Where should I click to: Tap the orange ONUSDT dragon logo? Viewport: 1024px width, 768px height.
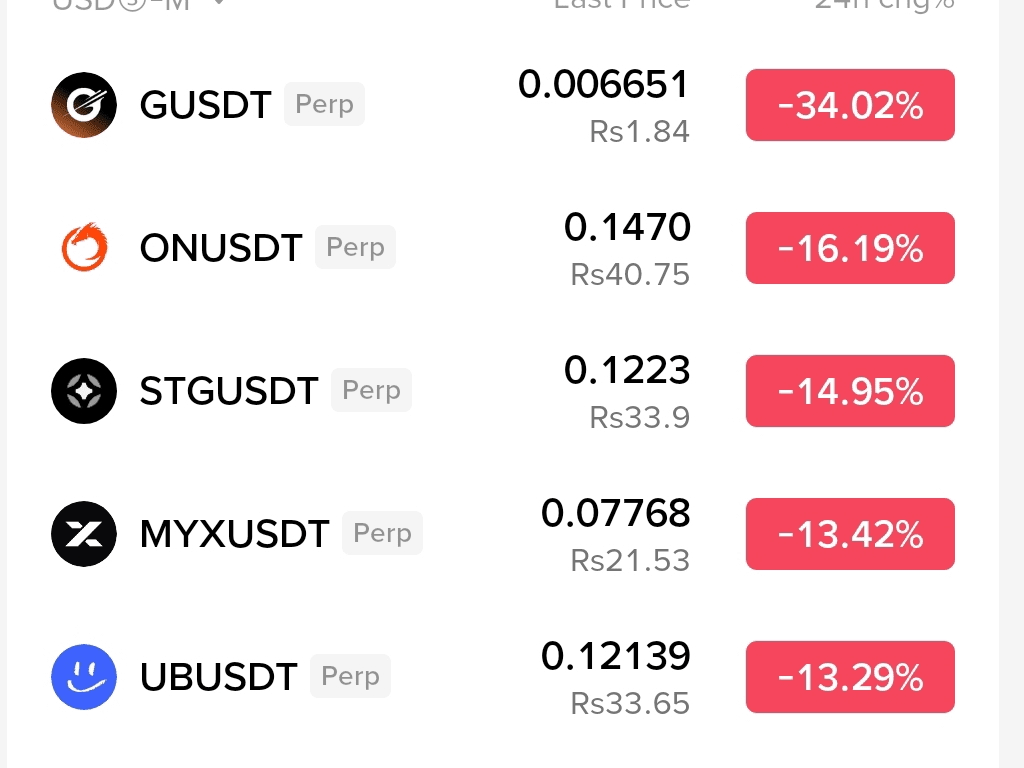click(84, 248)
